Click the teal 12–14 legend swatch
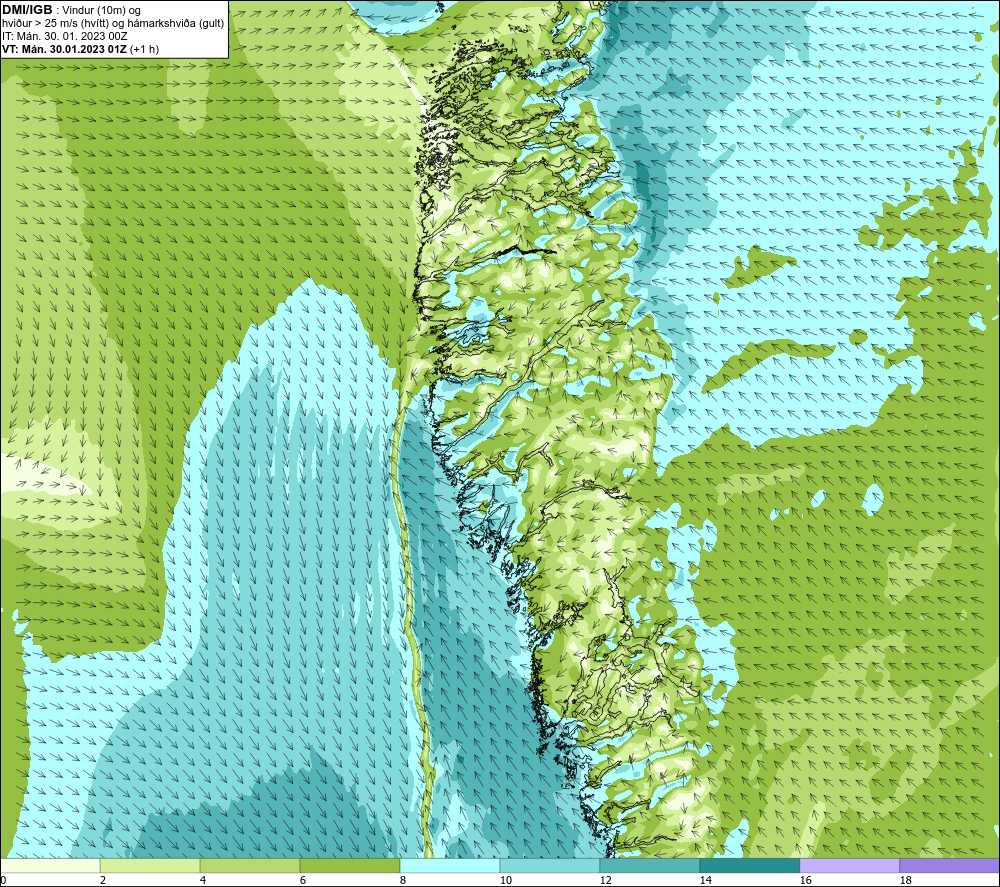 click(649, 865)
